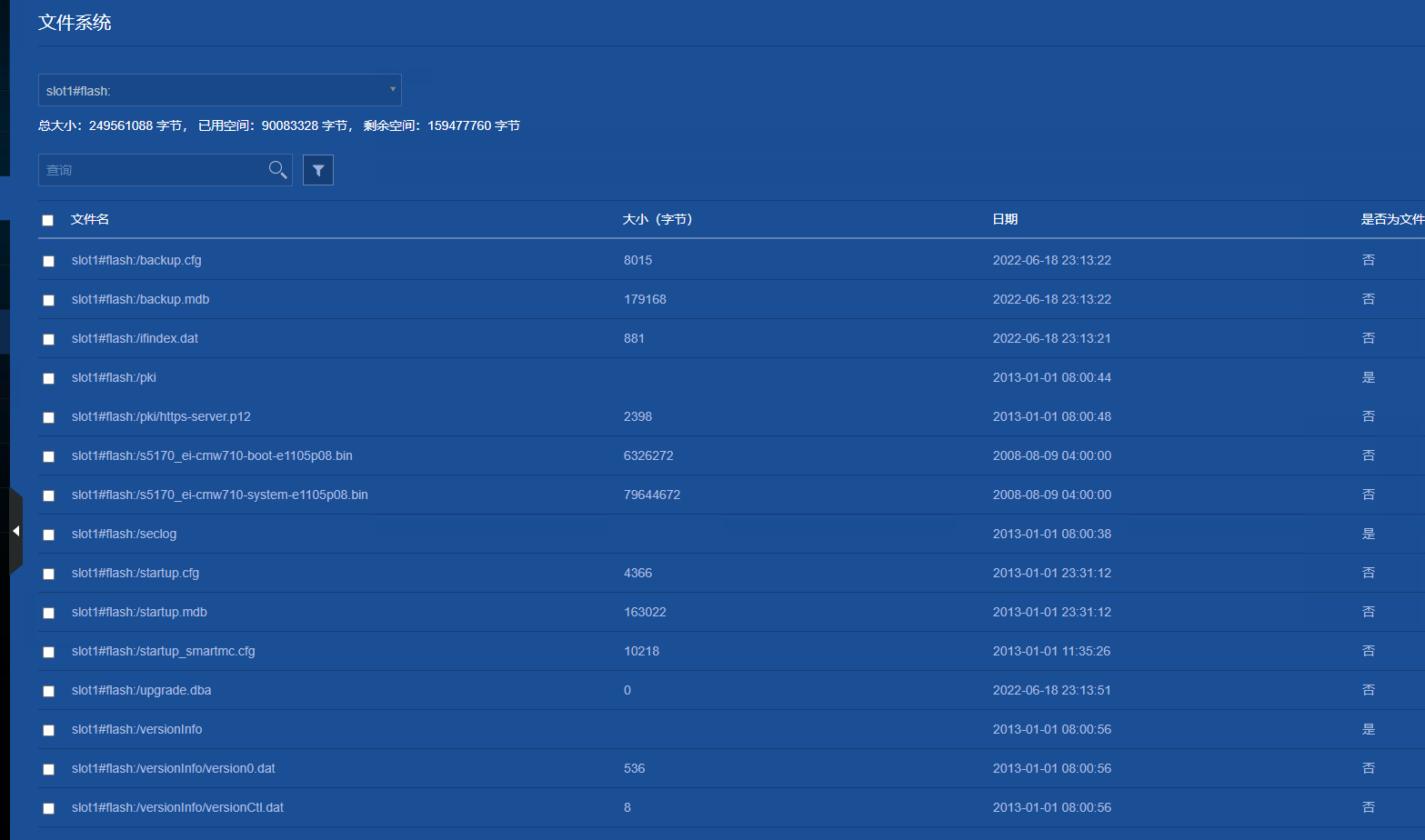Click size value 163022 for startup.mdb
Screen dimensions: 1425x840
click(x=645, y=612)
